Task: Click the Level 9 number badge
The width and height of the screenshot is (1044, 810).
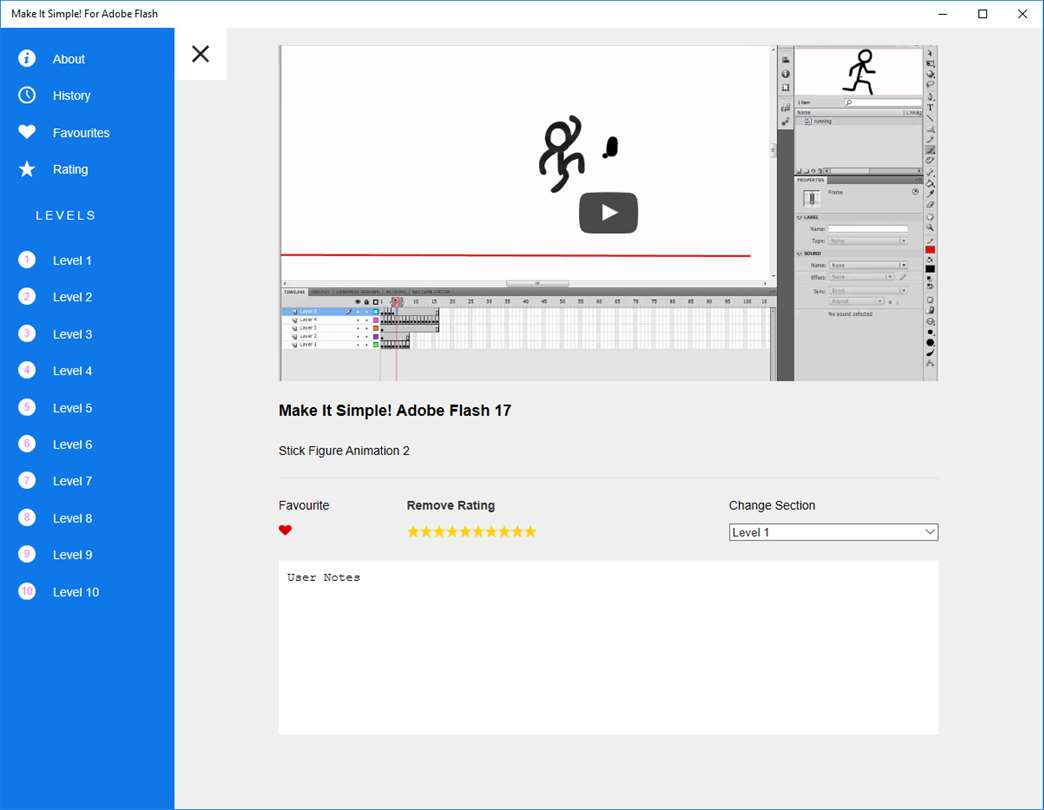Action: (x=27, y=554)
